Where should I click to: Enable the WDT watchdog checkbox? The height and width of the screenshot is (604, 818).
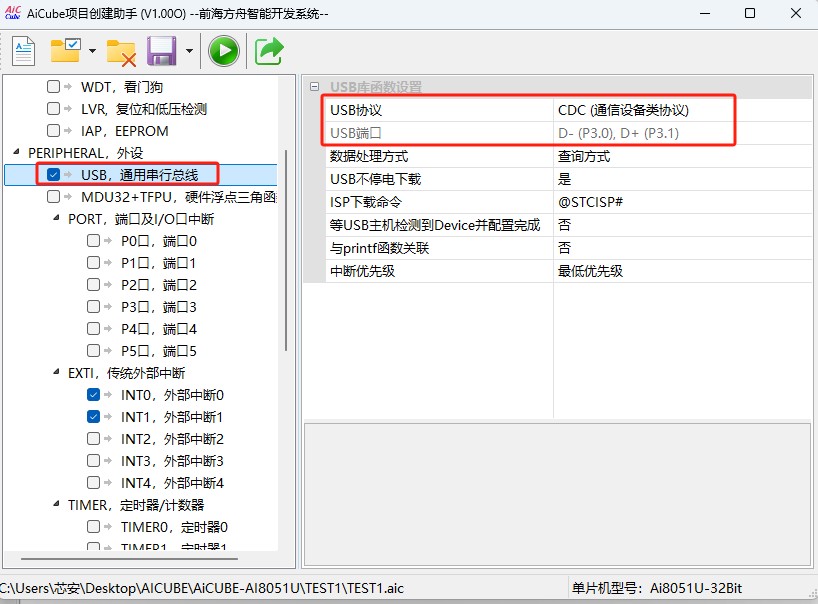pos(53,86)
